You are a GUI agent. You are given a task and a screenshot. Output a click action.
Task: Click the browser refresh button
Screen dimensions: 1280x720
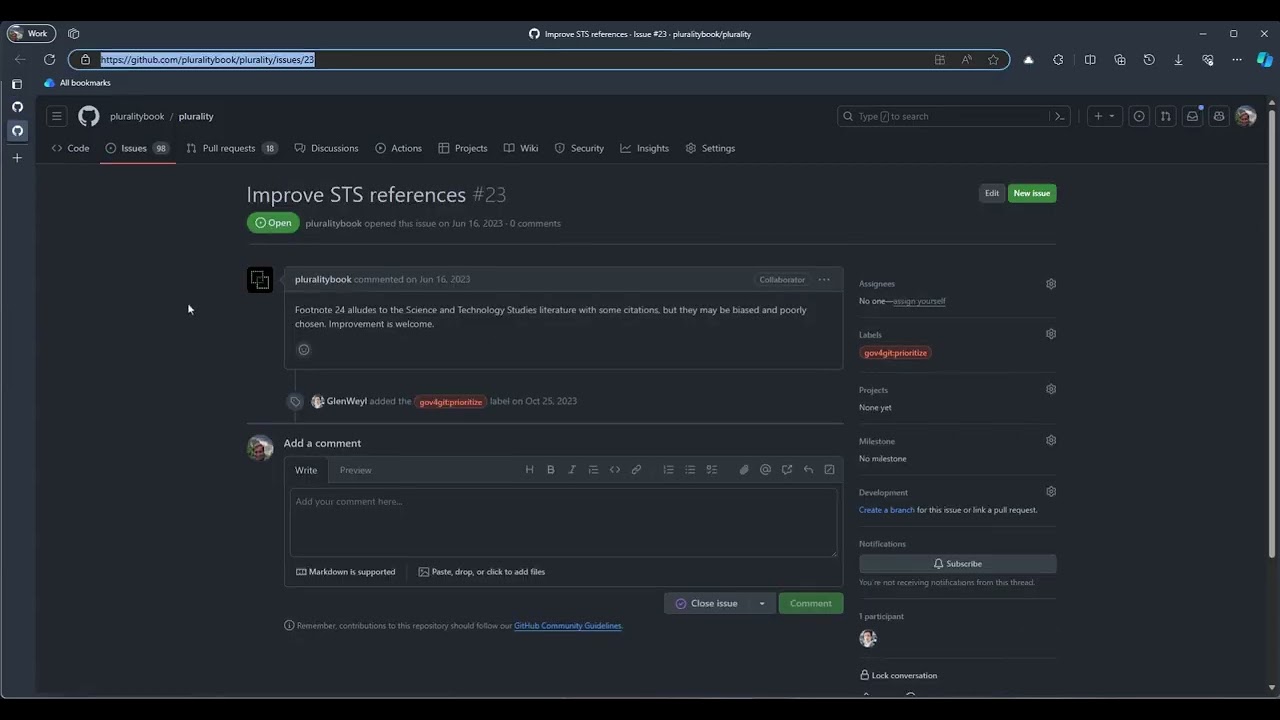(x=49, y=60)
